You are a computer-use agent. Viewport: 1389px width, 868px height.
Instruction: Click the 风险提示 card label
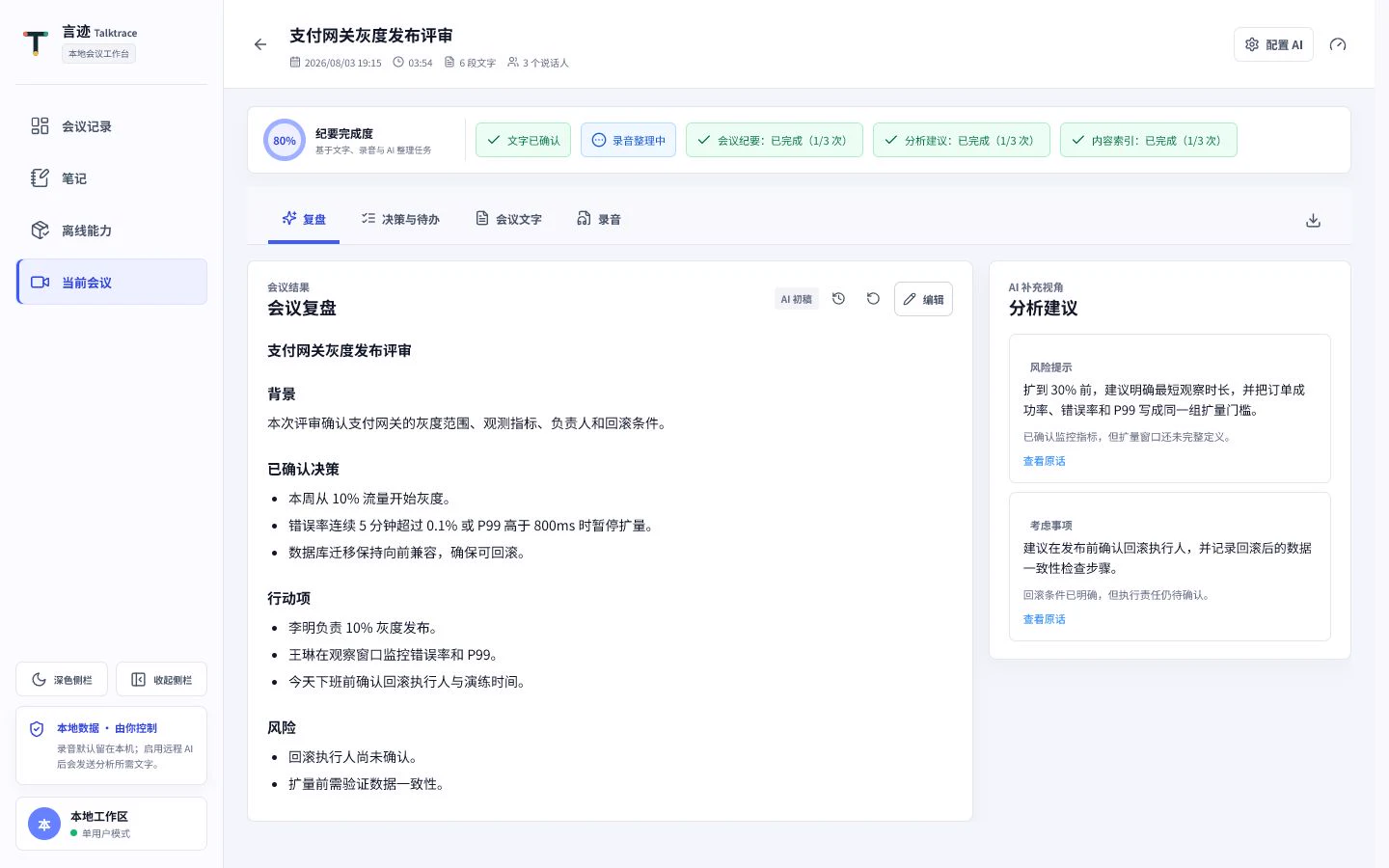click(x=1050, y=367)
